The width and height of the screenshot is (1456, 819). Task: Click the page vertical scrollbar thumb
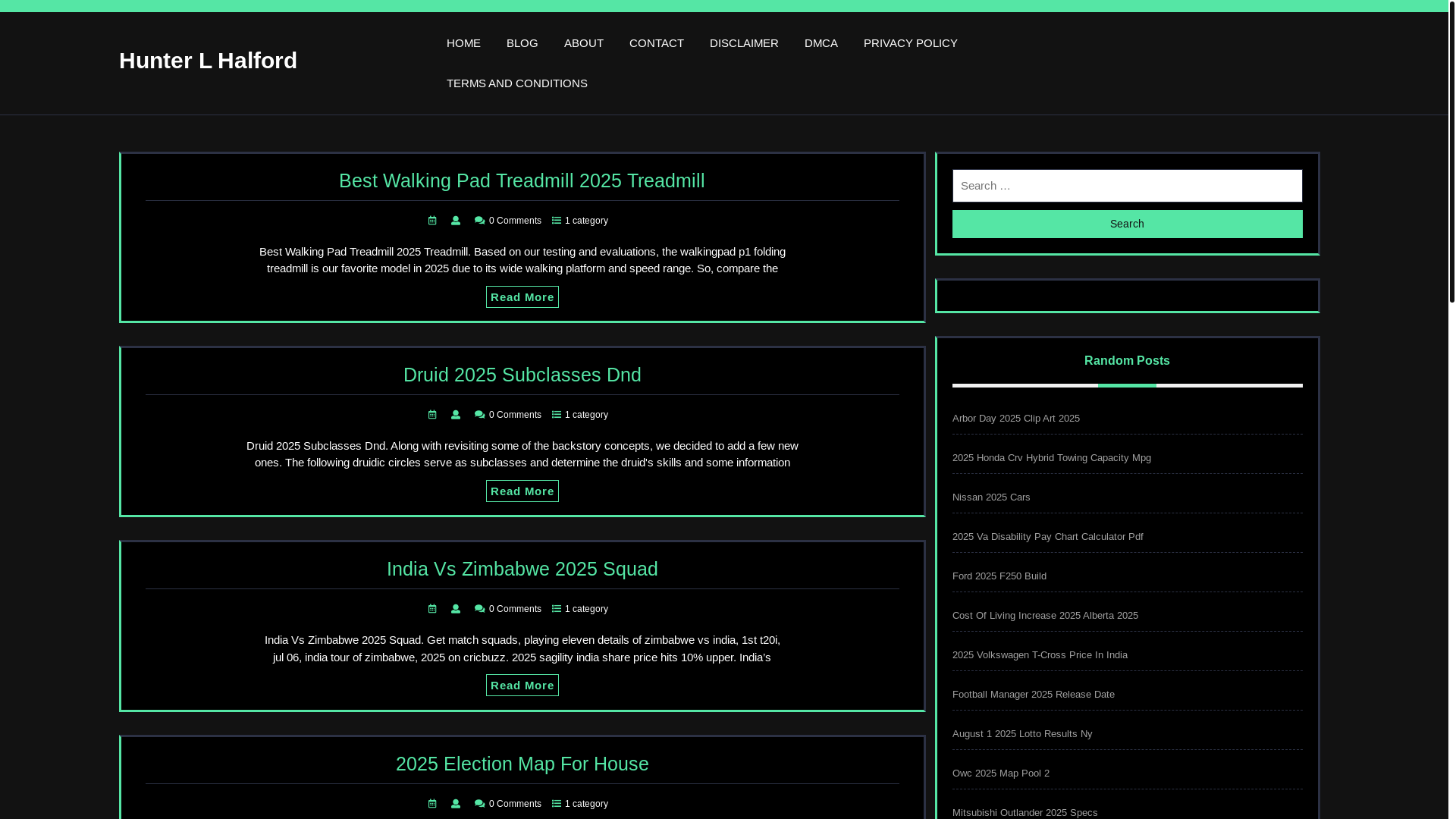[1451, 152]
